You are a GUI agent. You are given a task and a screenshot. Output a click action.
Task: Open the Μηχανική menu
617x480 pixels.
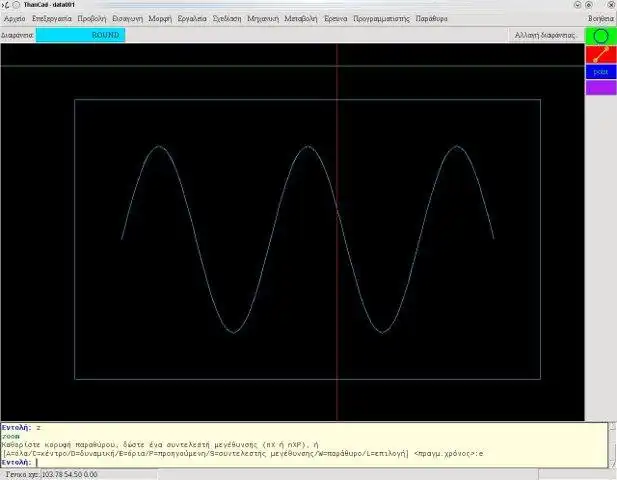[263, 18]
